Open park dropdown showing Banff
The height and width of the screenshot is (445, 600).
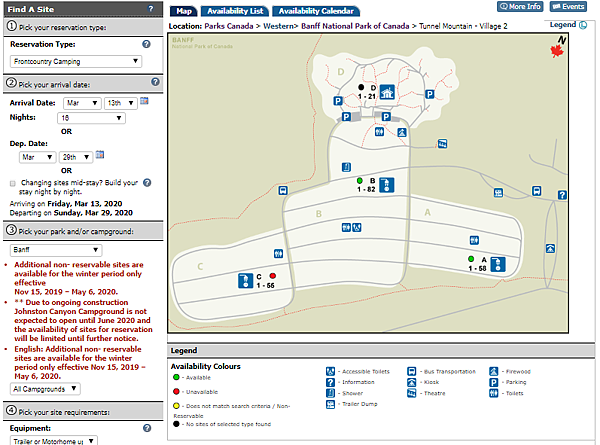pyautogui.click(x=56, y=250)
